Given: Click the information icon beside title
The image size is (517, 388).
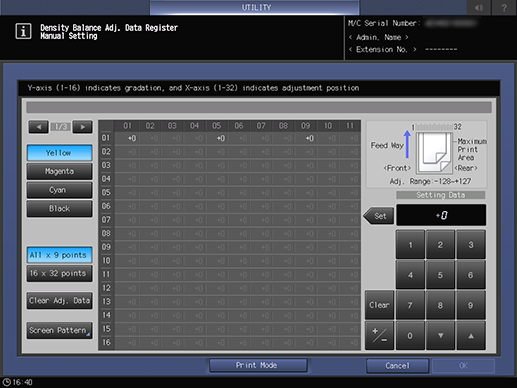Looking at the screenshot, I should 23,32.
